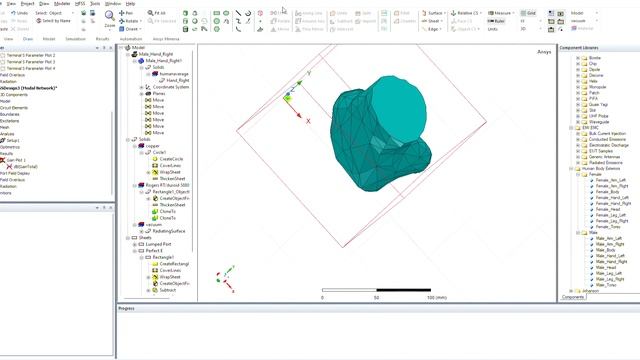Expand the Coordinate System tree node
This screenshot has height=360, width=640.
pyautogui.click(x=141, y=87)
